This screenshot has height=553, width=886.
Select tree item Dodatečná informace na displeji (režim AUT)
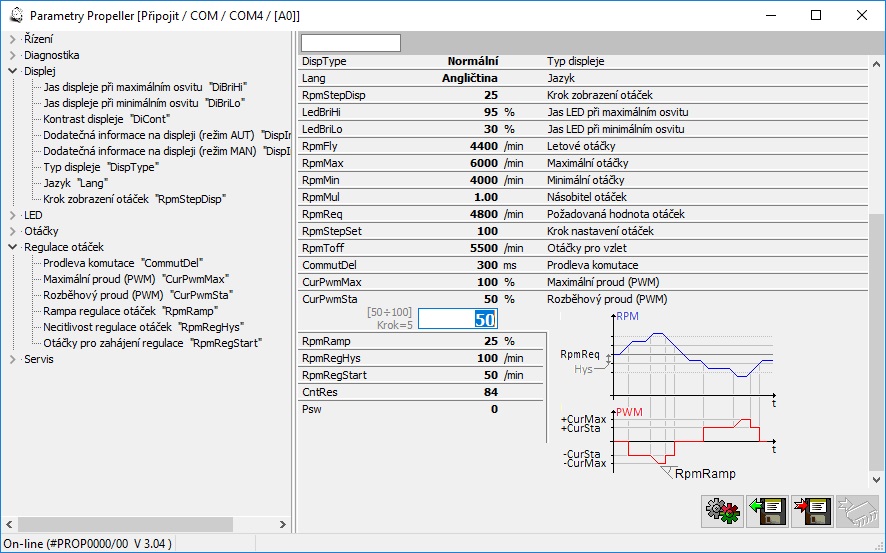167,135
